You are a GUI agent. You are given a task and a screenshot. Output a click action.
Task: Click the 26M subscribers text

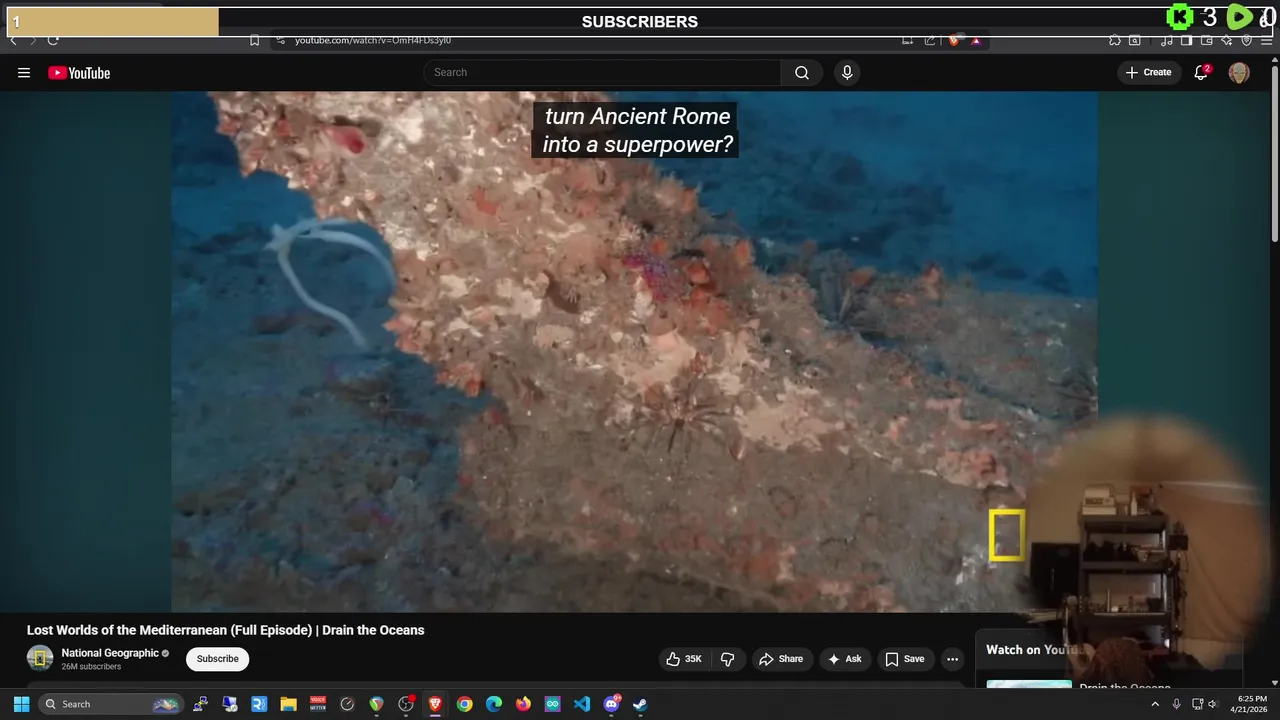[x=91, y=667]
